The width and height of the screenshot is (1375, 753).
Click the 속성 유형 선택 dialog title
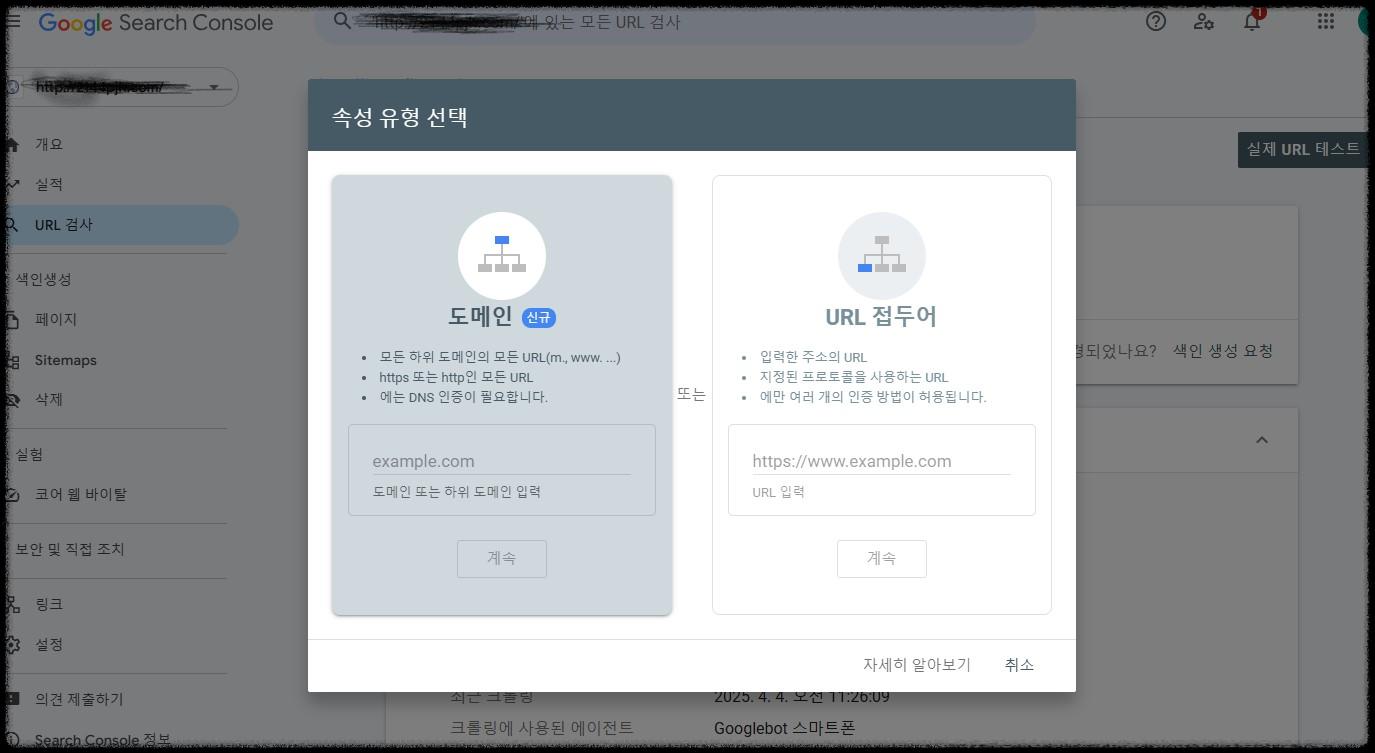(400, 118)
